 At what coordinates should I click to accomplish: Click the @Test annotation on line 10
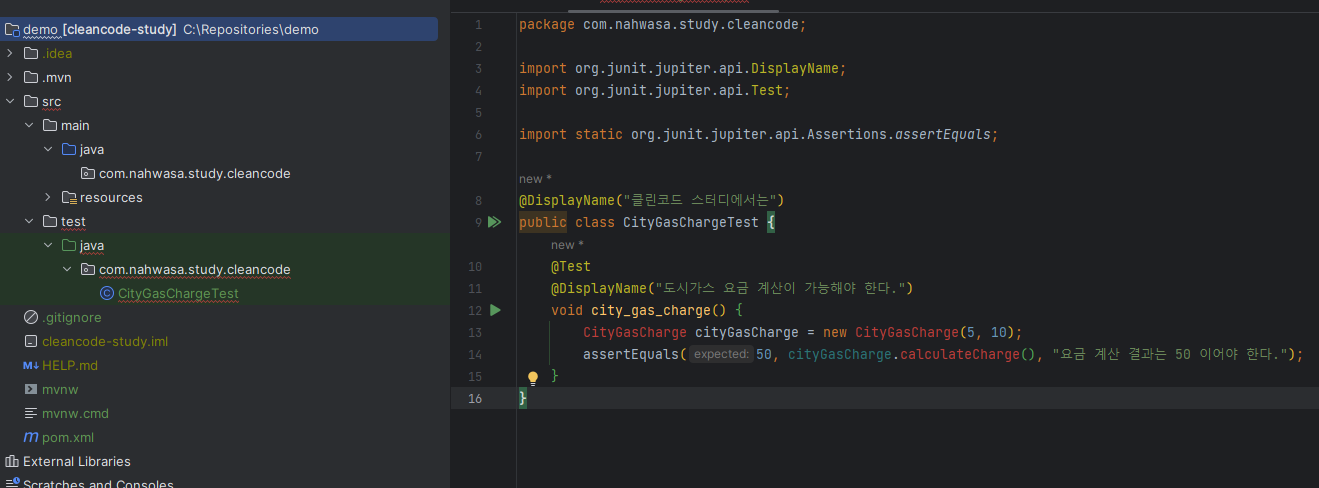[x=571, y=266]
